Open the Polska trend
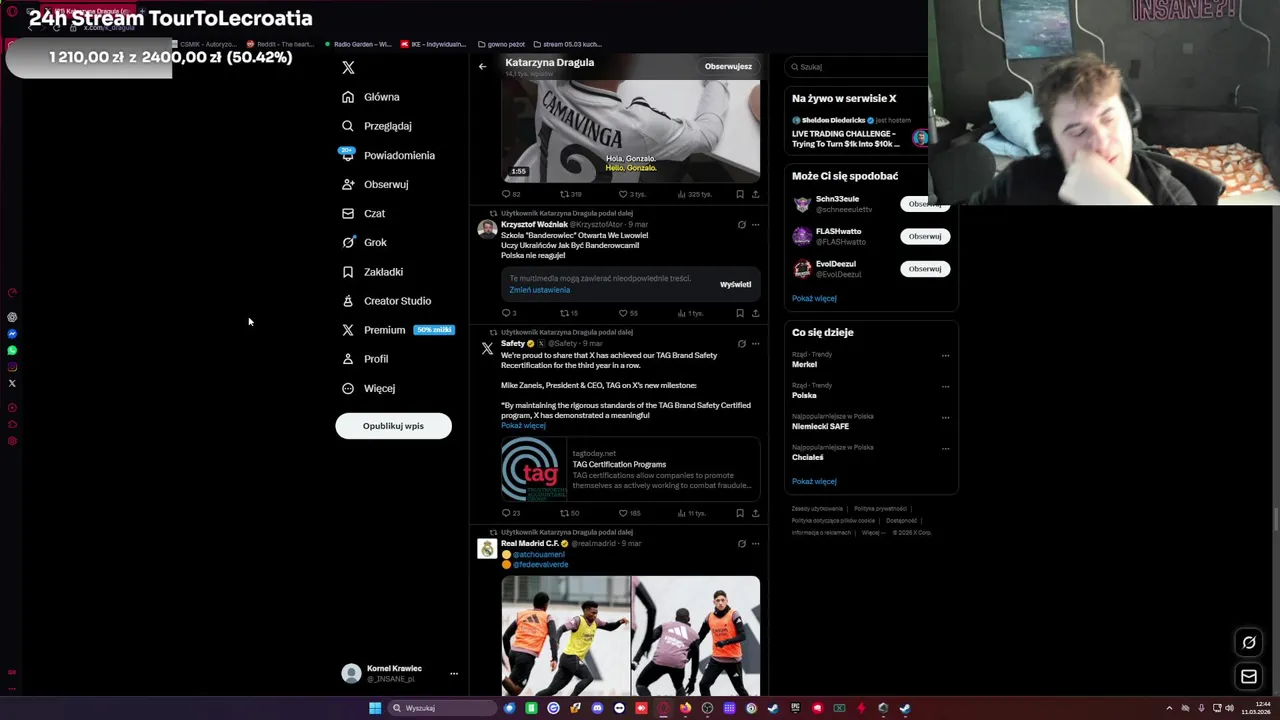This screenshot has height=720, width=1280. tap(804, 395)
